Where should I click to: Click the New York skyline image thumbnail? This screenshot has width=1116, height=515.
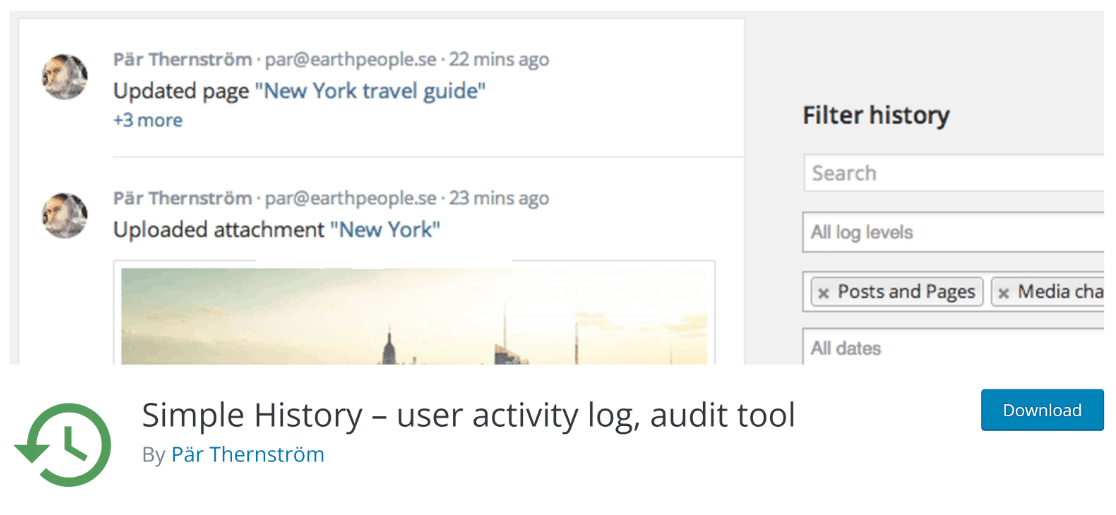click(x=414, y=314)
